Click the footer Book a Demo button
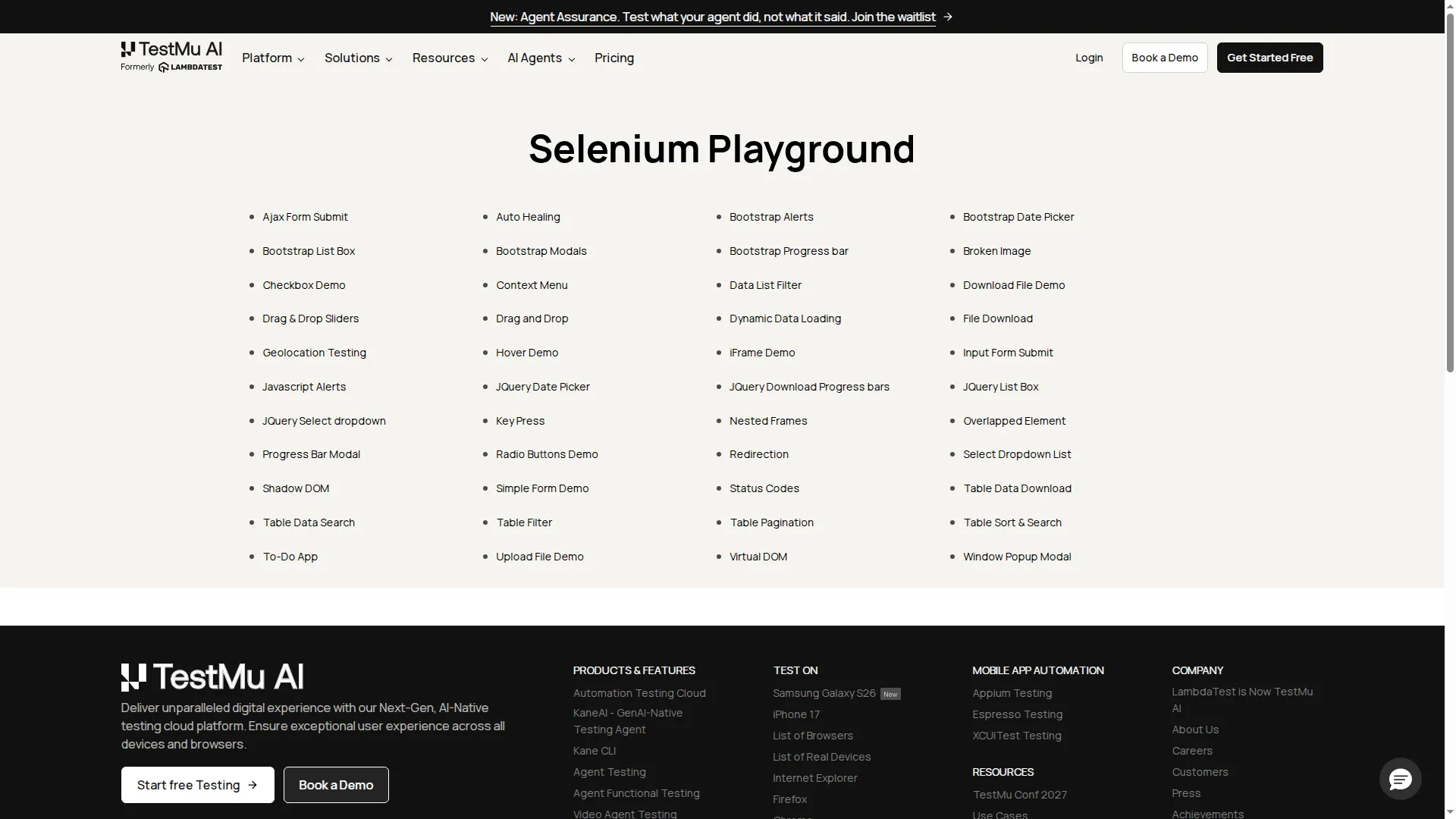1456x819 pixels. [x=336, y=785]
